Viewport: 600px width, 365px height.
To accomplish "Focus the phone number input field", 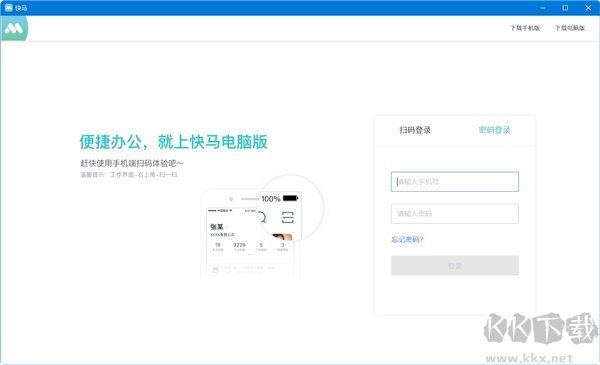I will 455,182.
